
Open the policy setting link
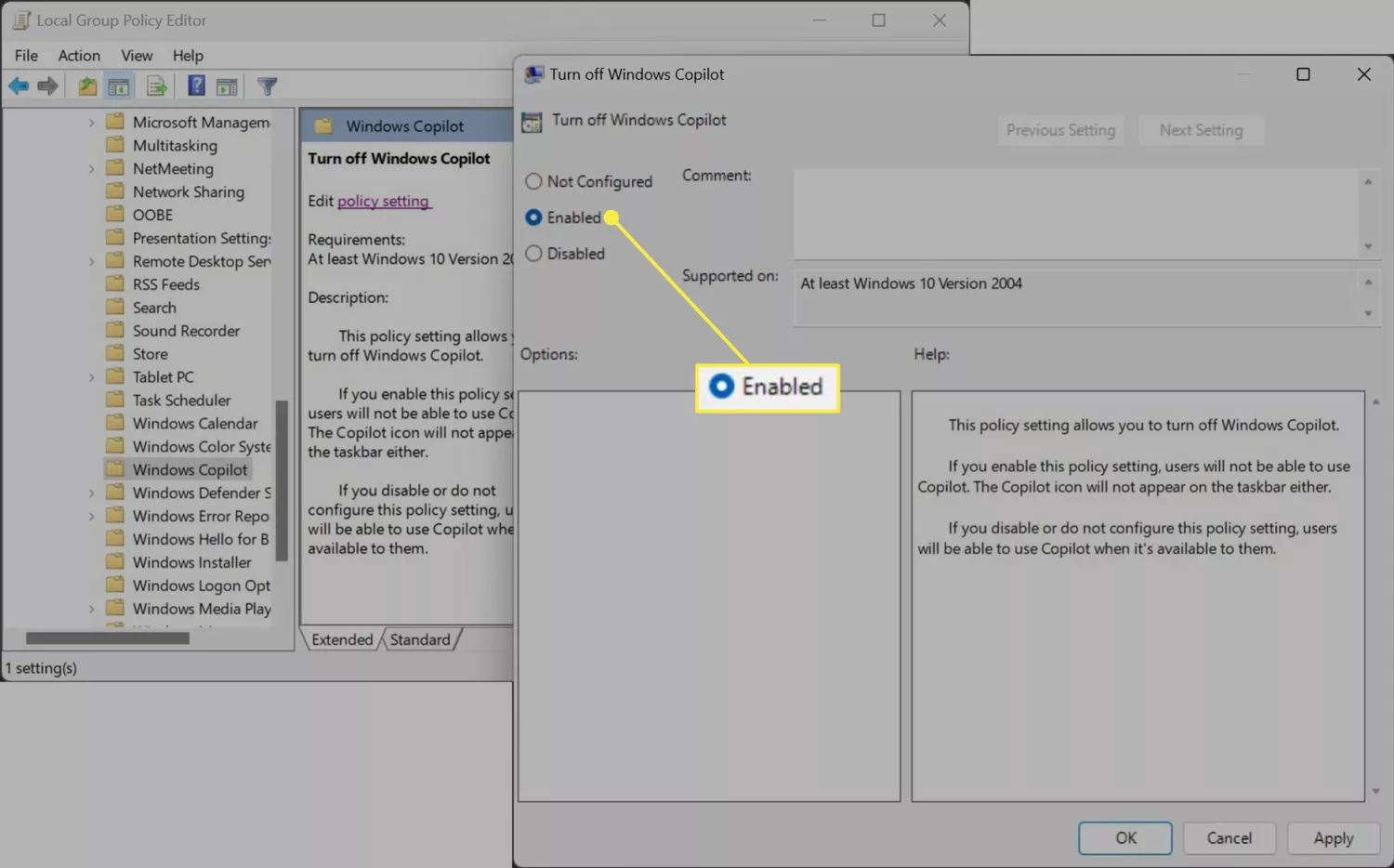coord(383,201)
